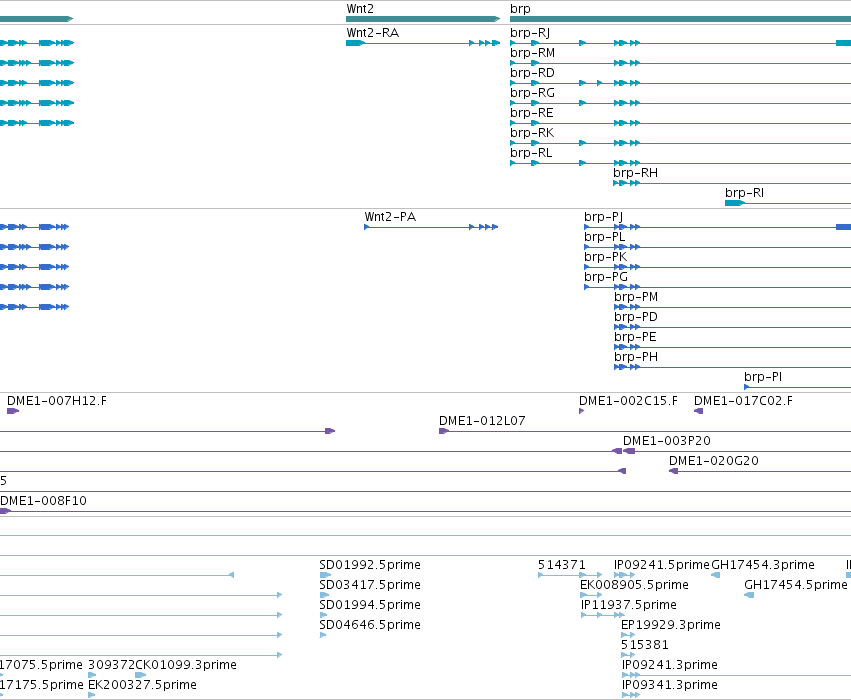851x700 pixels.
Task: Select the Wnt2 gene label
Action: pyautogui.click(x=360, y=9)
